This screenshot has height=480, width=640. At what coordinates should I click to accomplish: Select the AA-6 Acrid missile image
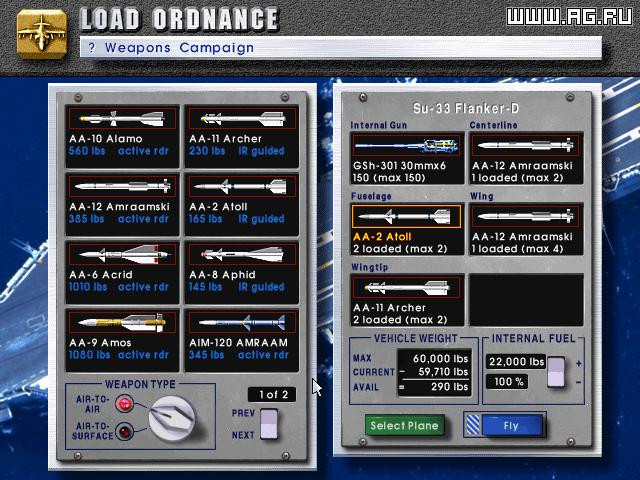click(122, 255)
